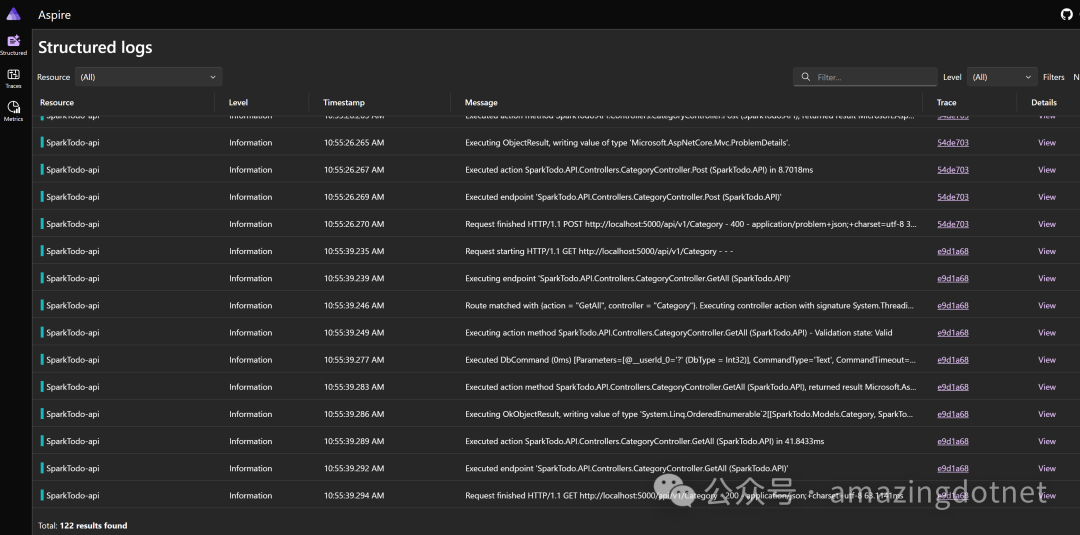Select message 'Executing action method ... Validation state: Valid'
This screenshot has height=535, width=1080.
point(678,333)
